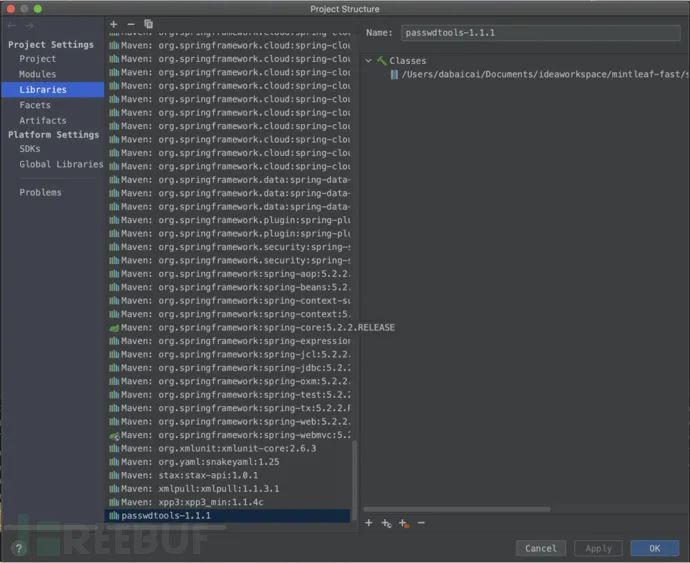The height and width of the screenshot is (563, 690).
Task: Select the spring-jcl:5.2.2 library
Action: [x=229, y=354]
